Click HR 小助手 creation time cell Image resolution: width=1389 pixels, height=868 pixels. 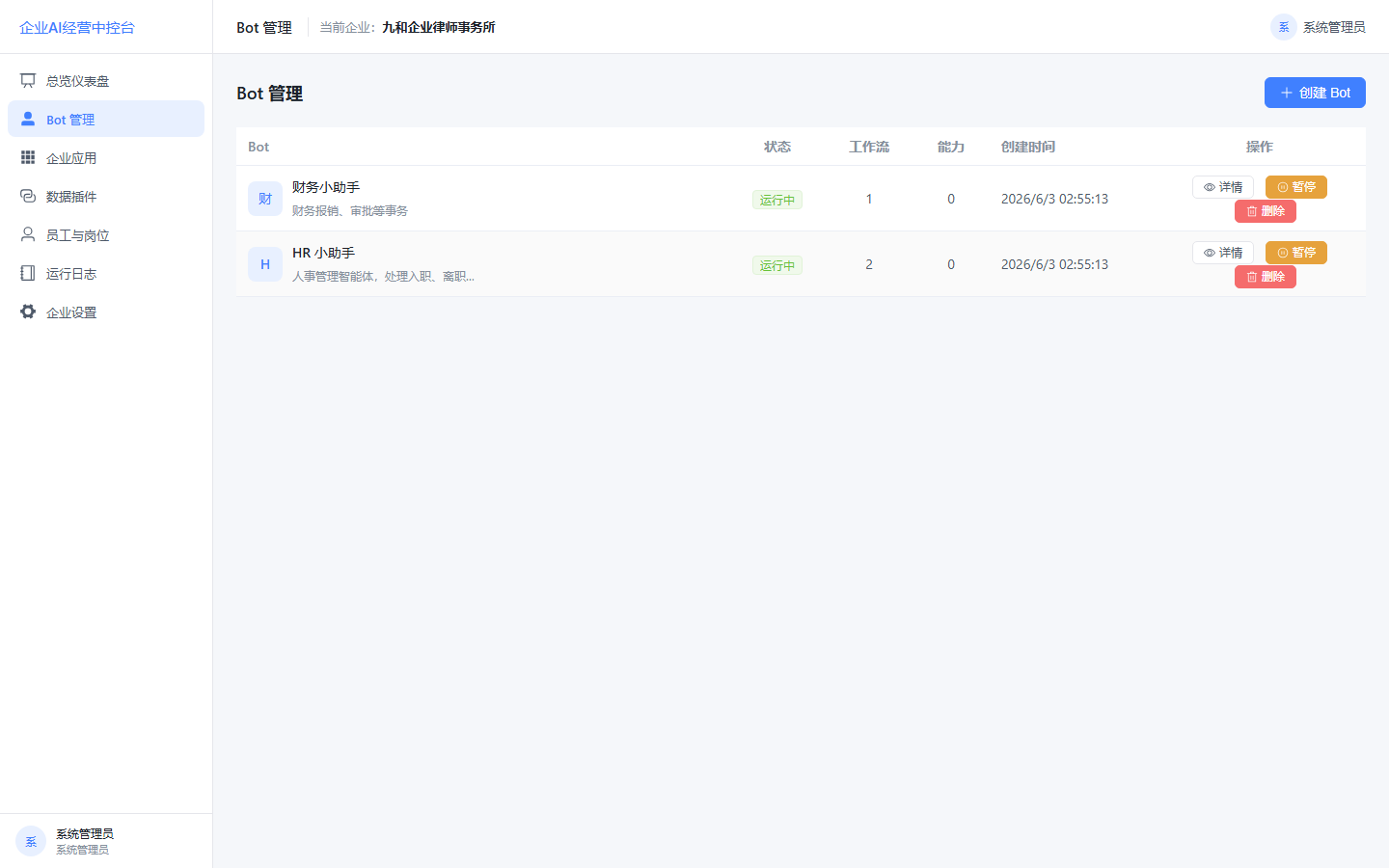coord(1054,264)
